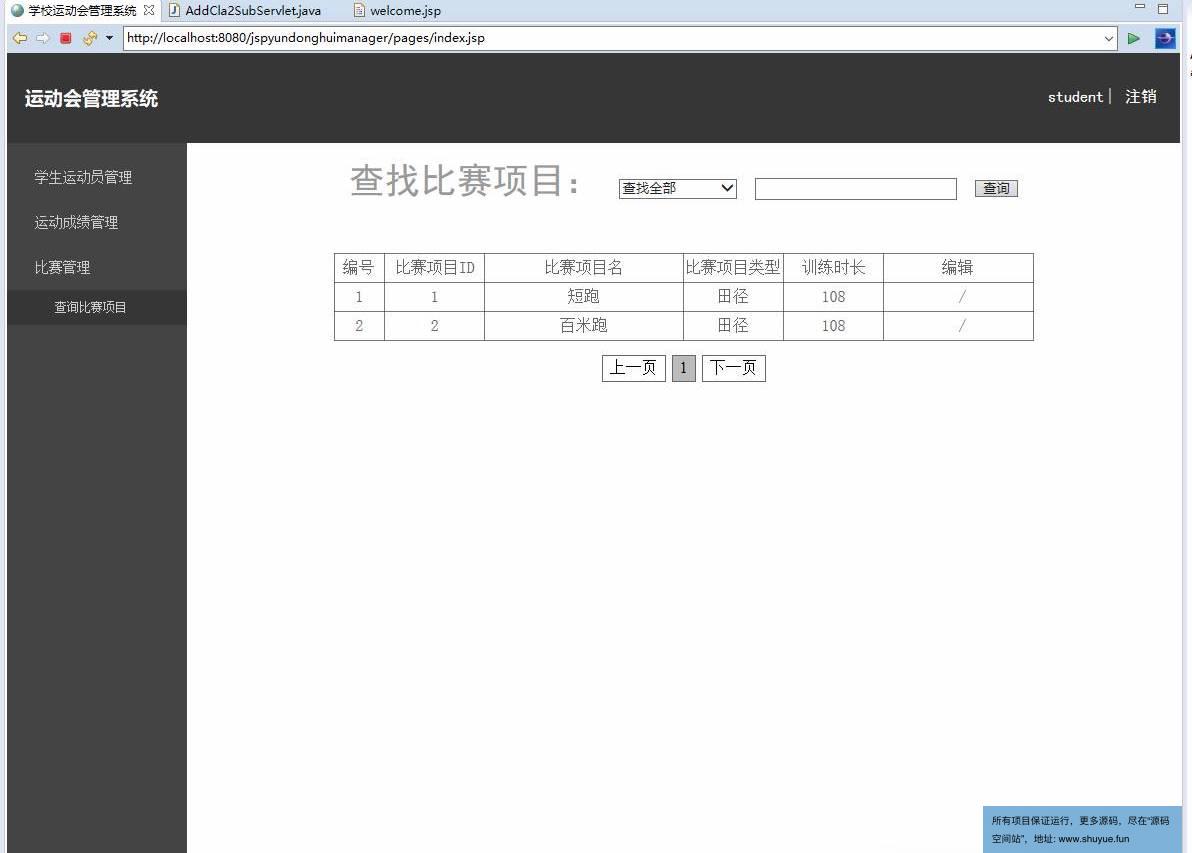Click 108 duration in 短跑 row
The width and height of the screenshot is (1192, 853).
point(833,296)
